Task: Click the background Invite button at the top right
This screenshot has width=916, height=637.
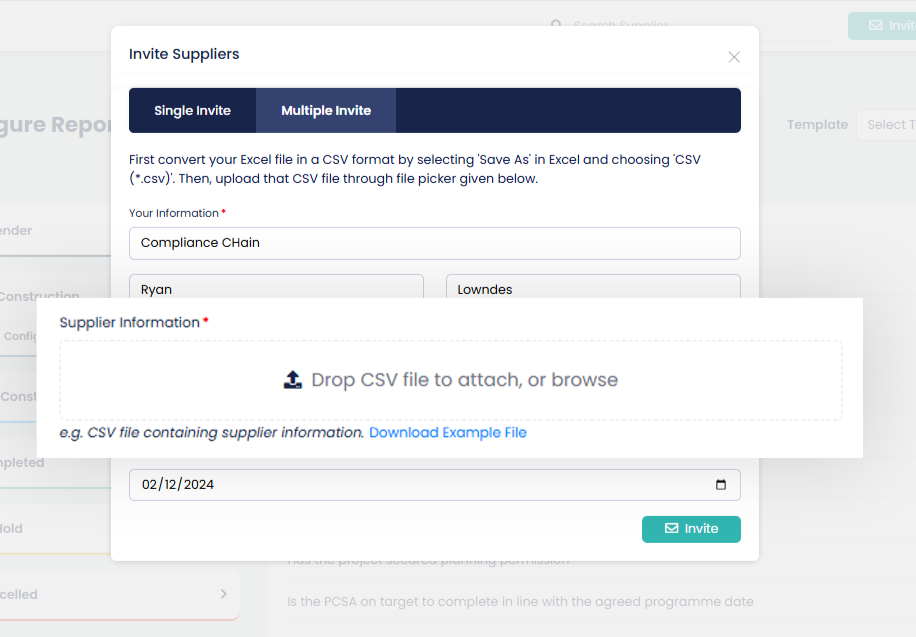Action: pos(882,25)
